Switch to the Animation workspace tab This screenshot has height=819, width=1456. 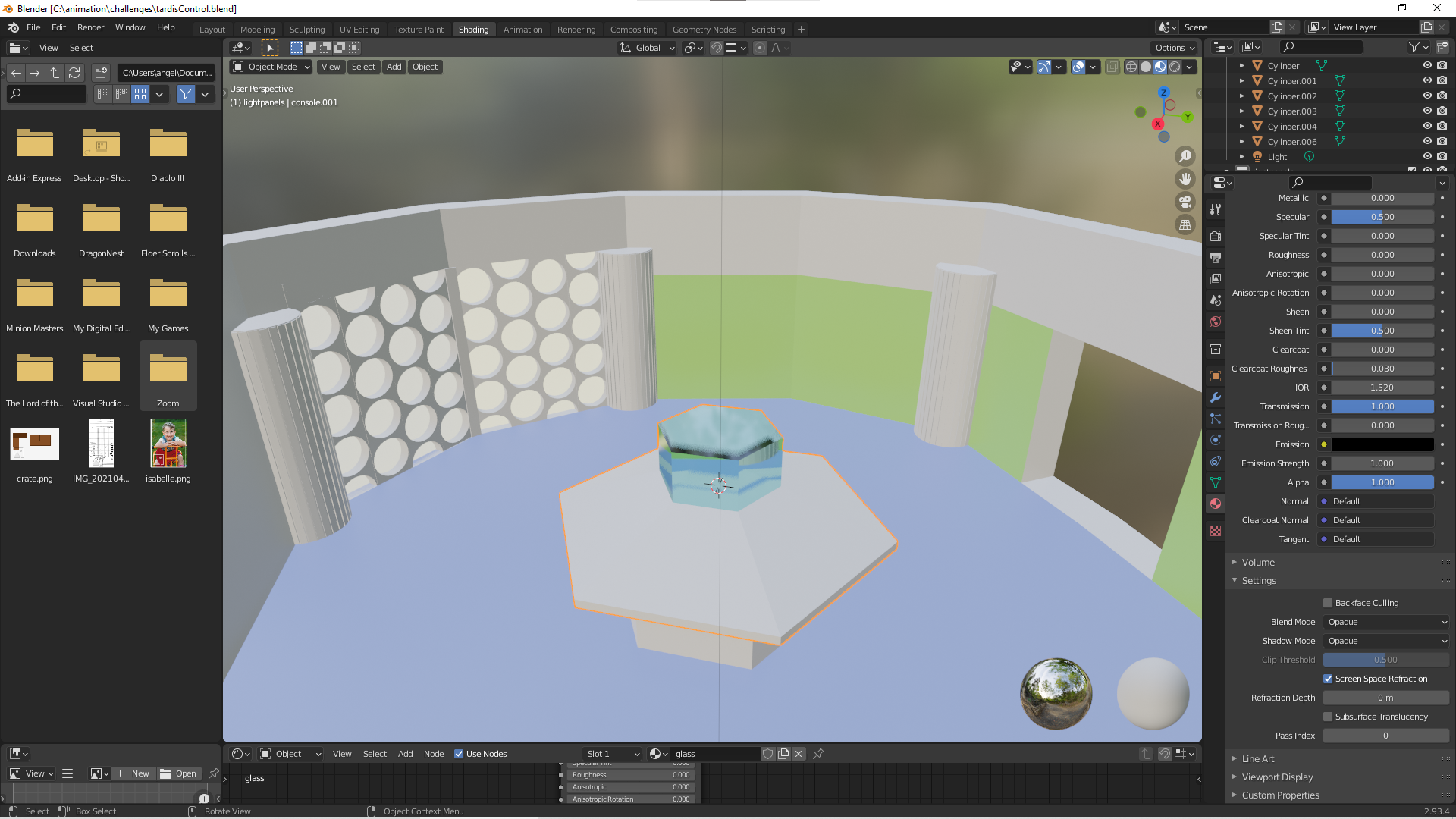coord(522,30)
